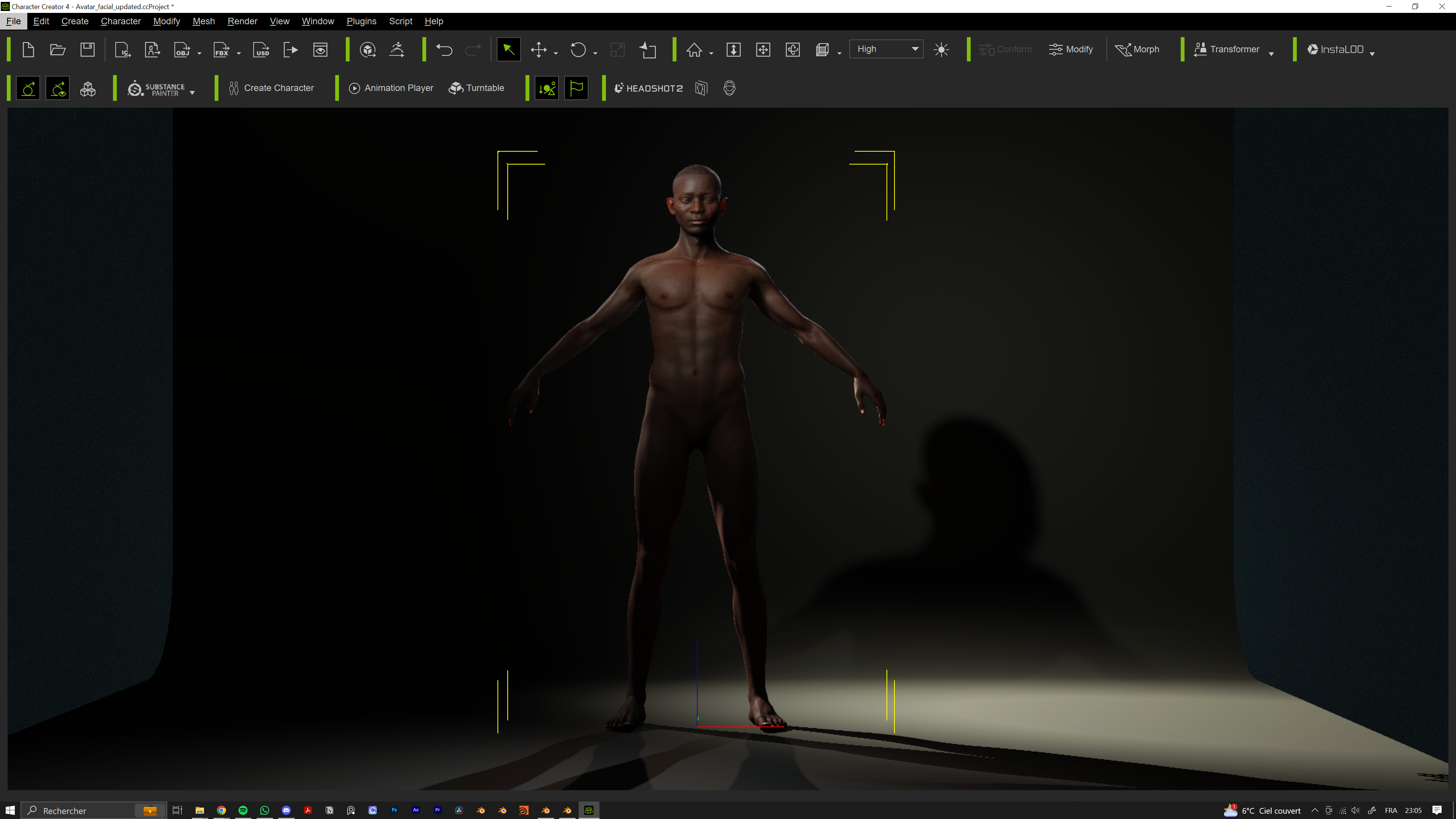Undo the last action
Image resolution: width=1456 pixels, height=819 pixels.
coord(444,50)
